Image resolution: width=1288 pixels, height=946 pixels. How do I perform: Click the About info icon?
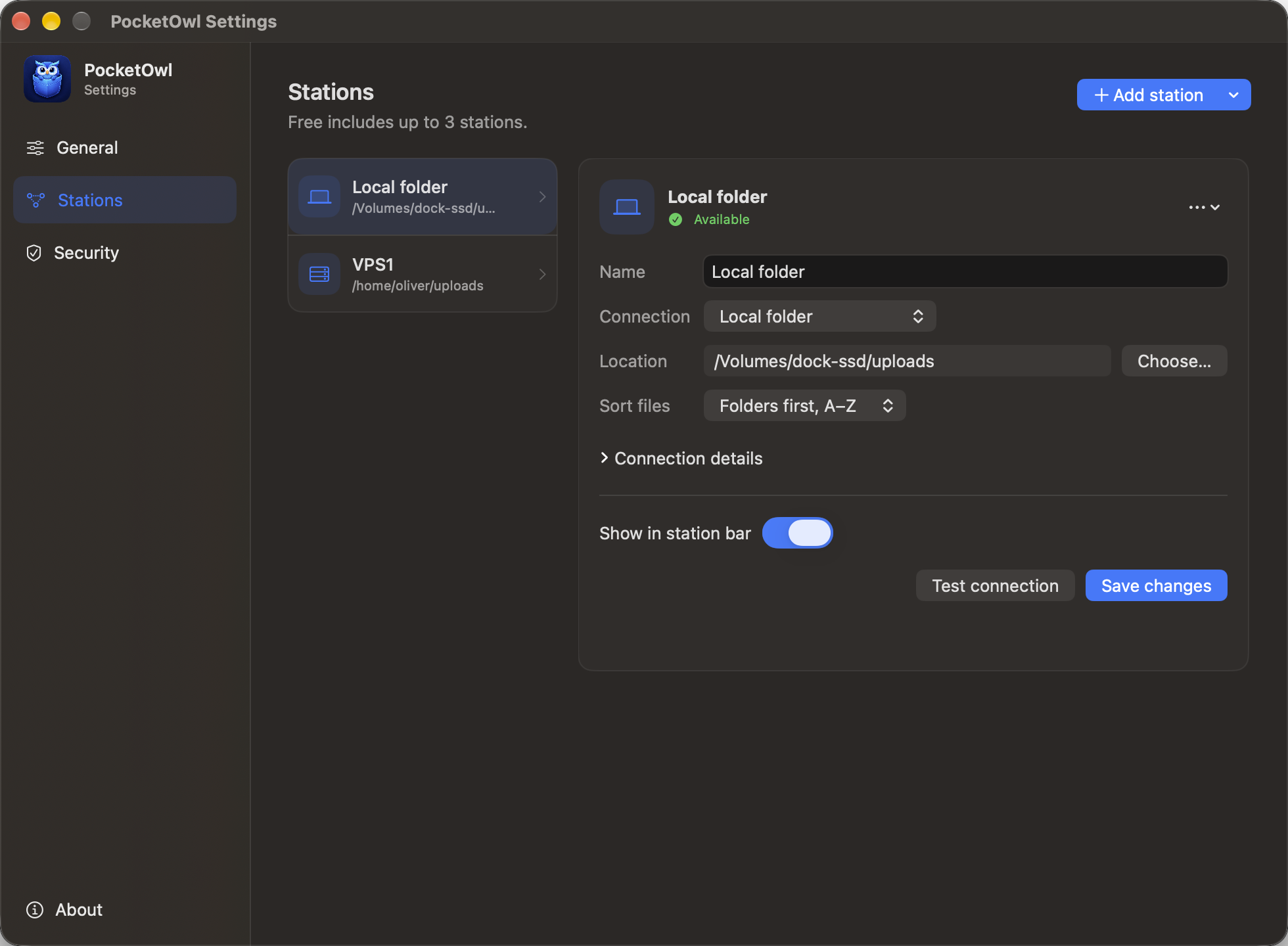35,910
